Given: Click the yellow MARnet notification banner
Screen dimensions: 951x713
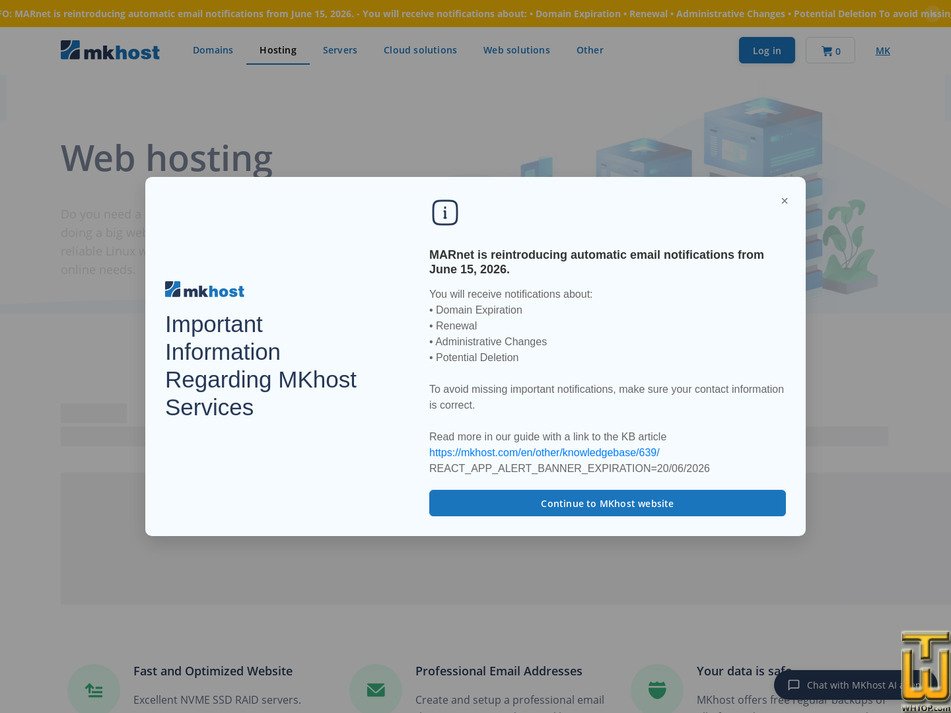Looking at the screenshot, I should pos(476,13).
